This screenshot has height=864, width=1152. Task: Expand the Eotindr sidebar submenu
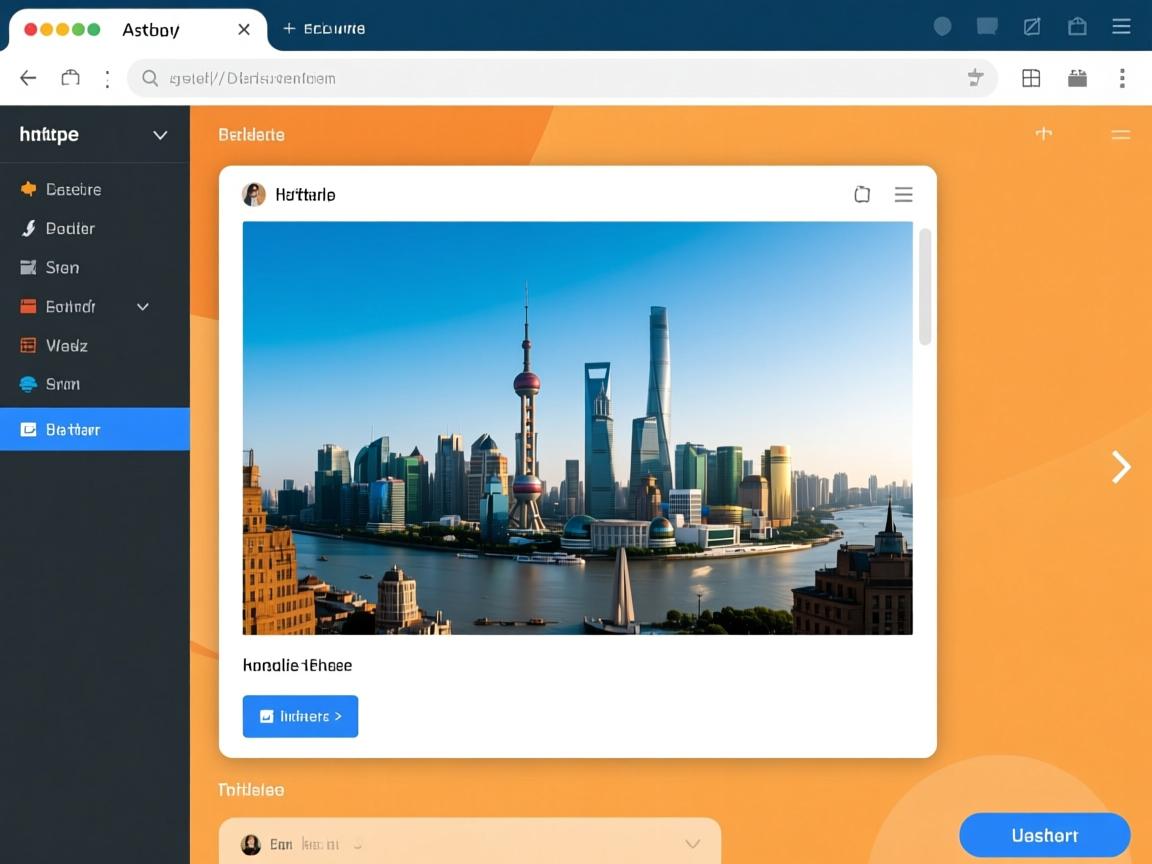click(143, 307)
